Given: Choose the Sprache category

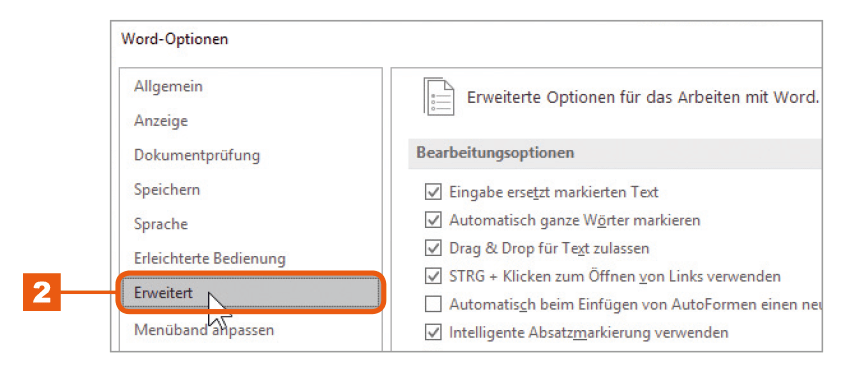Looking at the screenshot, I should [161, 225].
